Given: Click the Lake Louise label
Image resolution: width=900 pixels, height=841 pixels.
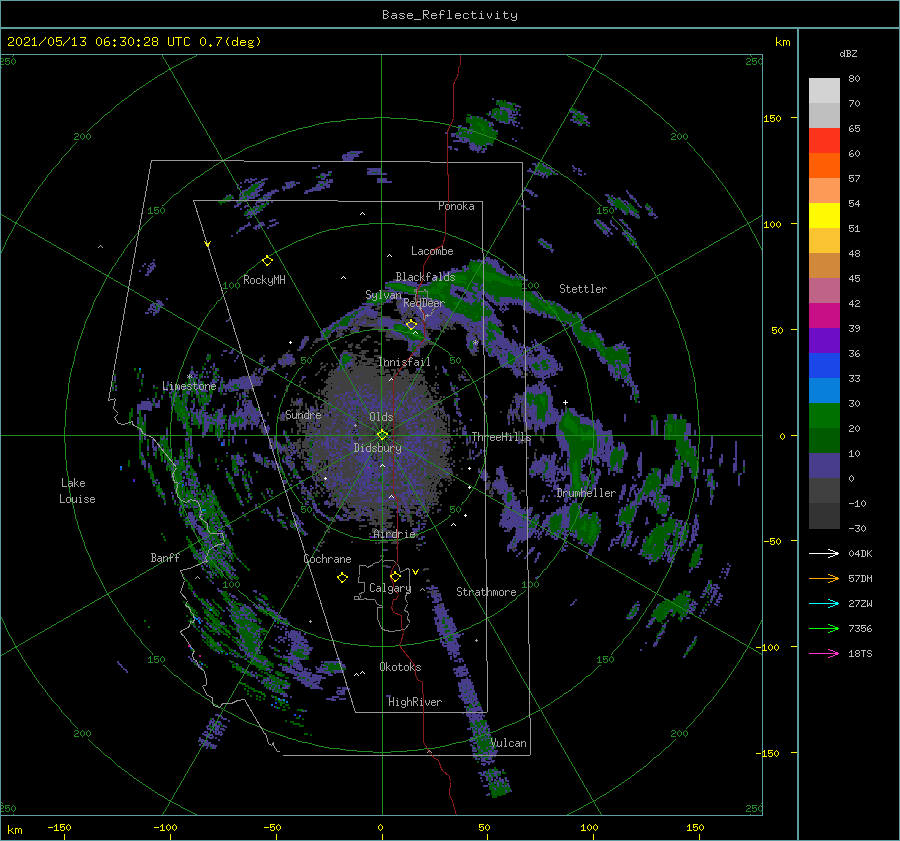Looking at the screenshot, I should (77, 491).
